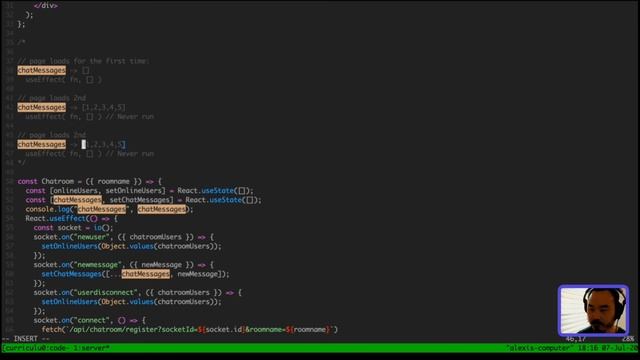Click 'roomname' in the Chatroom parameters
The height and width of the screenshot is (360, 640).
coord(113,181)
